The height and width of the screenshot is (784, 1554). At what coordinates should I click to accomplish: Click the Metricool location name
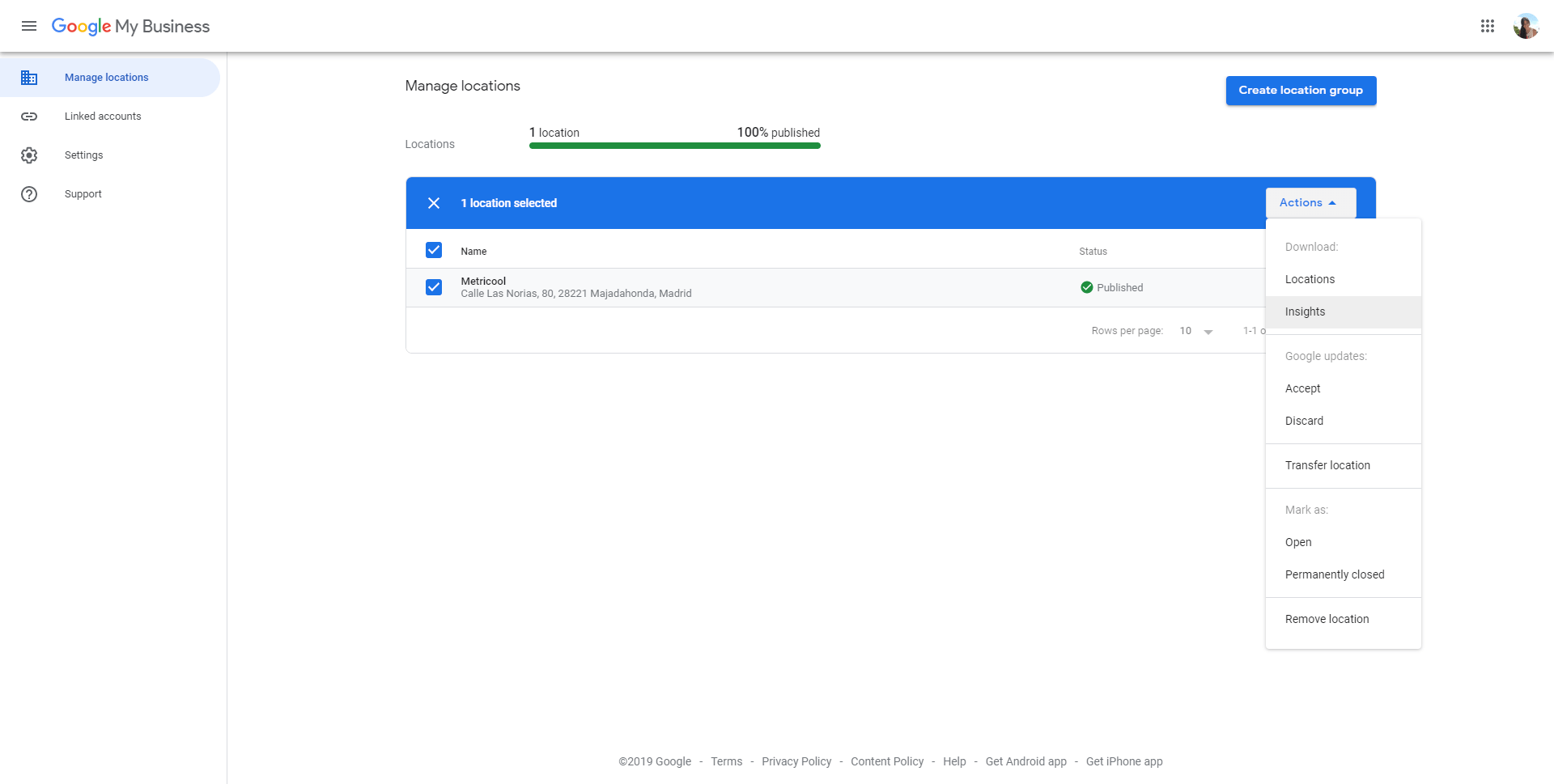pos(483,281)
